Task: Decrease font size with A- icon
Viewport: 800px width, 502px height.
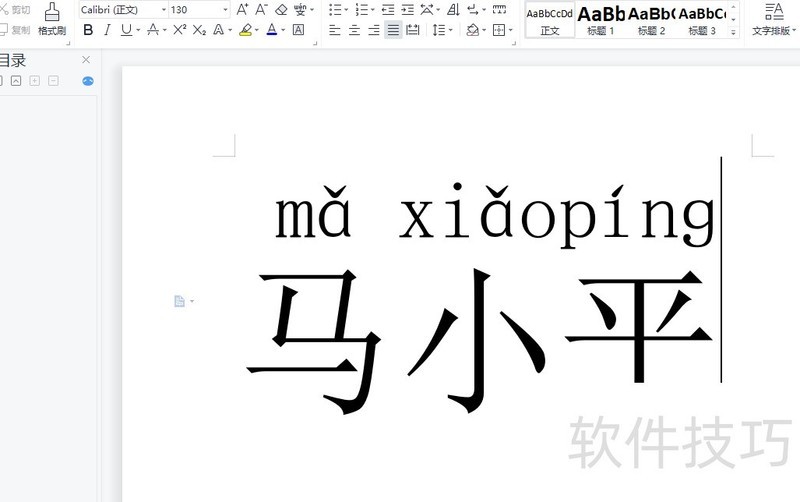Action: coord(261,9)
